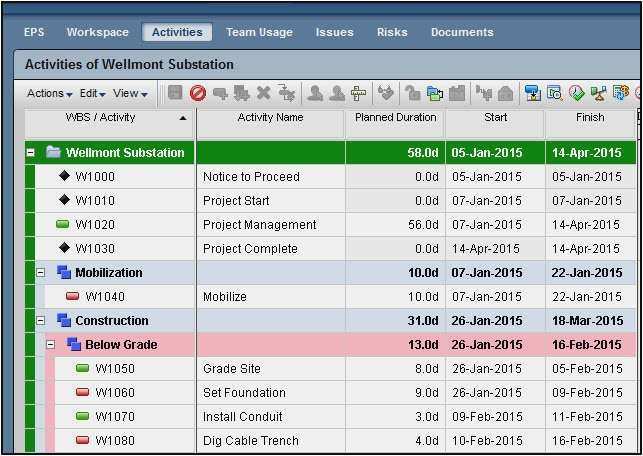Open the View dropdown menu
This screenshot has height=456, width=643.
coord(130,94)
